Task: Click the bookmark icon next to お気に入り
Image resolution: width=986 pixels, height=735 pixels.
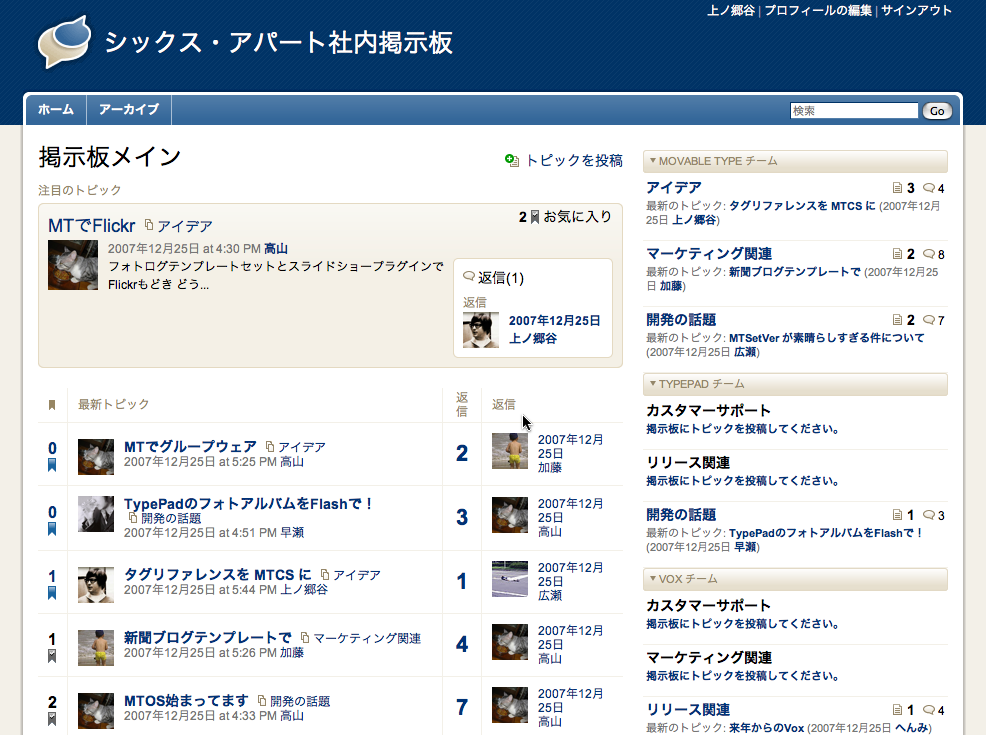Action: click(x=535, y=217)
